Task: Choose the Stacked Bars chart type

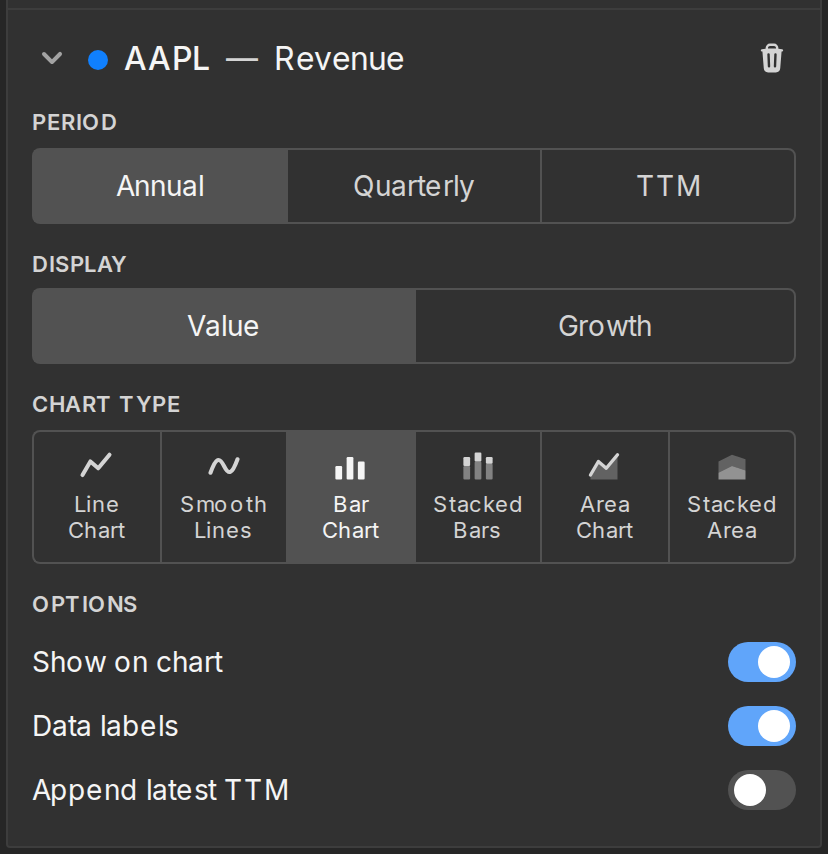Action: (x=478, y=497)
